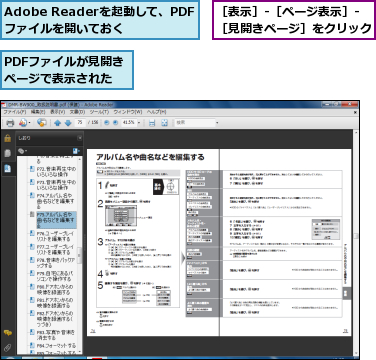The height and width of the screenshot is (360, 376).
Task: Go to next page with down arrow
Action: [68, 123]
